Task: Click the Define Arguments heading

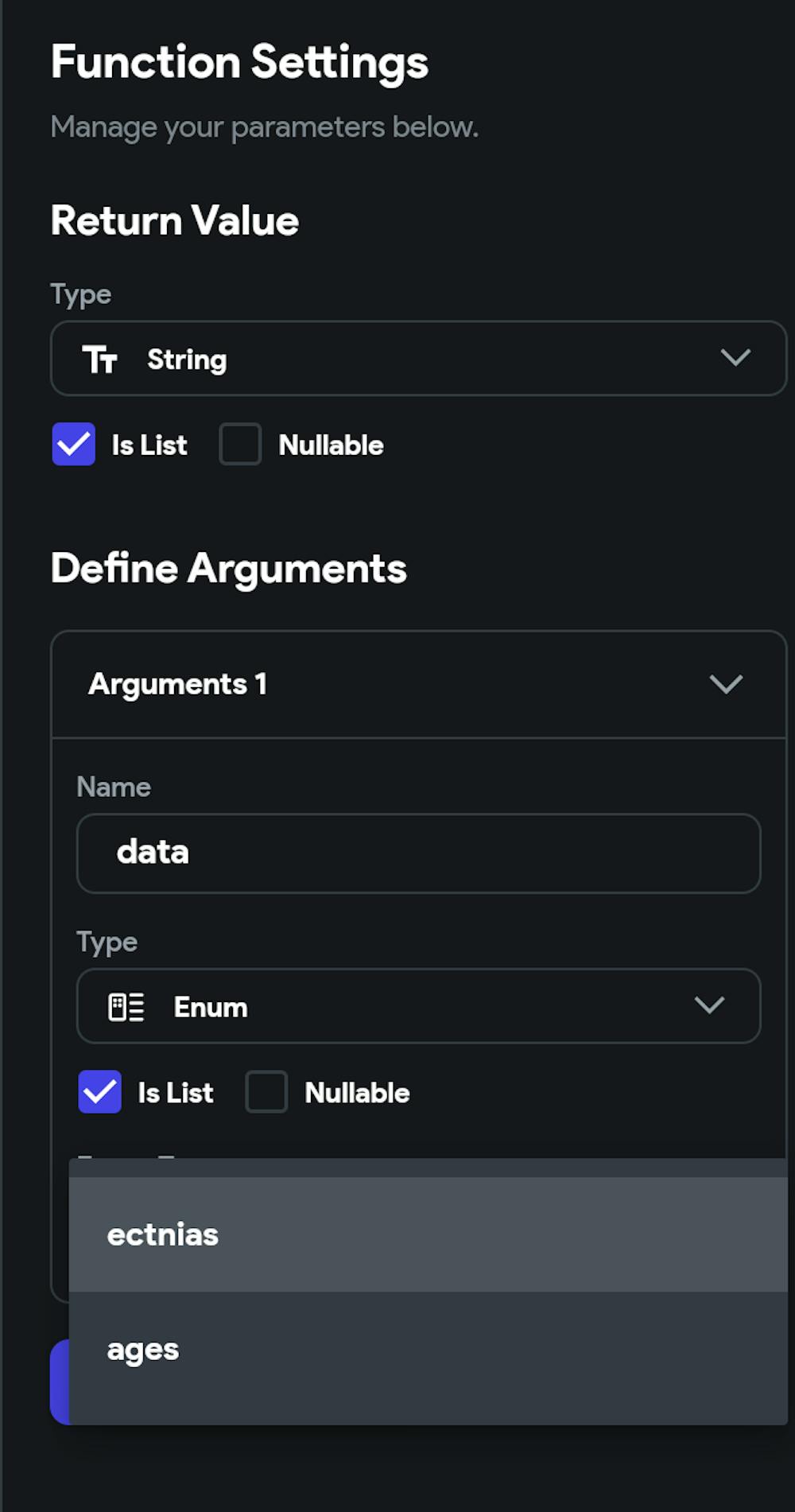Action: tap(229, 568)
